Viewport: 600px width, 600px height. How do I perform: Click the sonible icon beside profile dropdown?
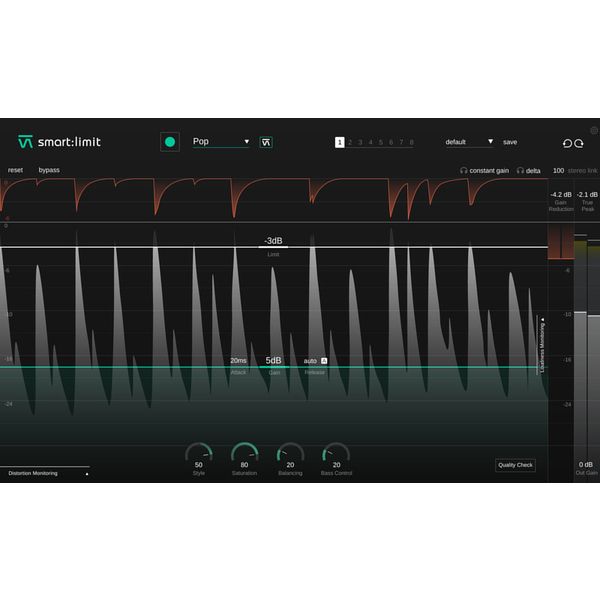pyautogui.click(x=266, y=142)
